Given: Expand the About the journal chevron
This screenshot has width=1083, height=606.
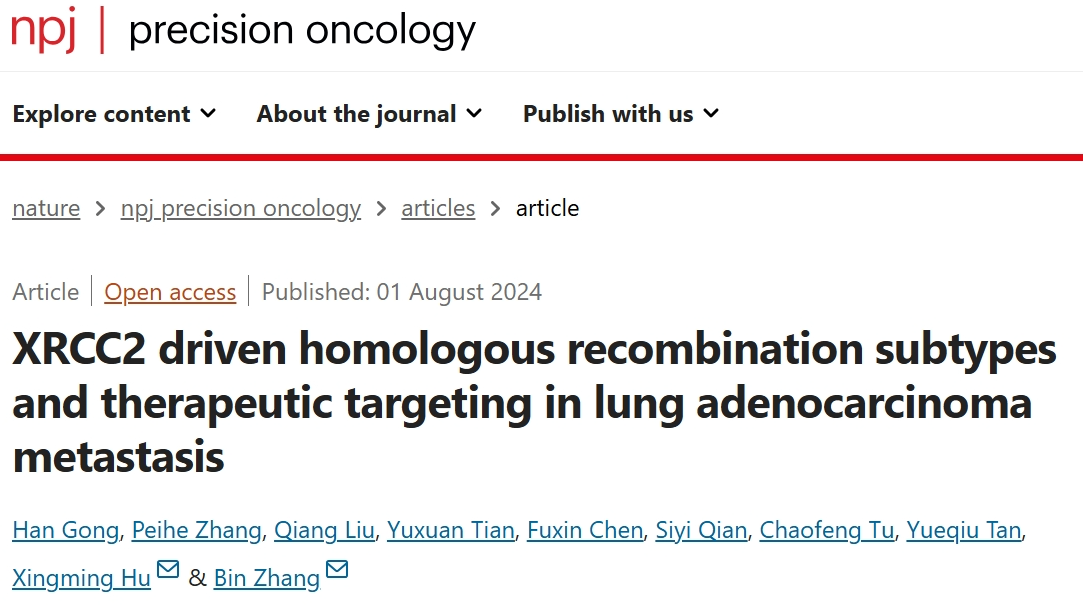Looking at the screenshot, I should (x=474, y=113).
